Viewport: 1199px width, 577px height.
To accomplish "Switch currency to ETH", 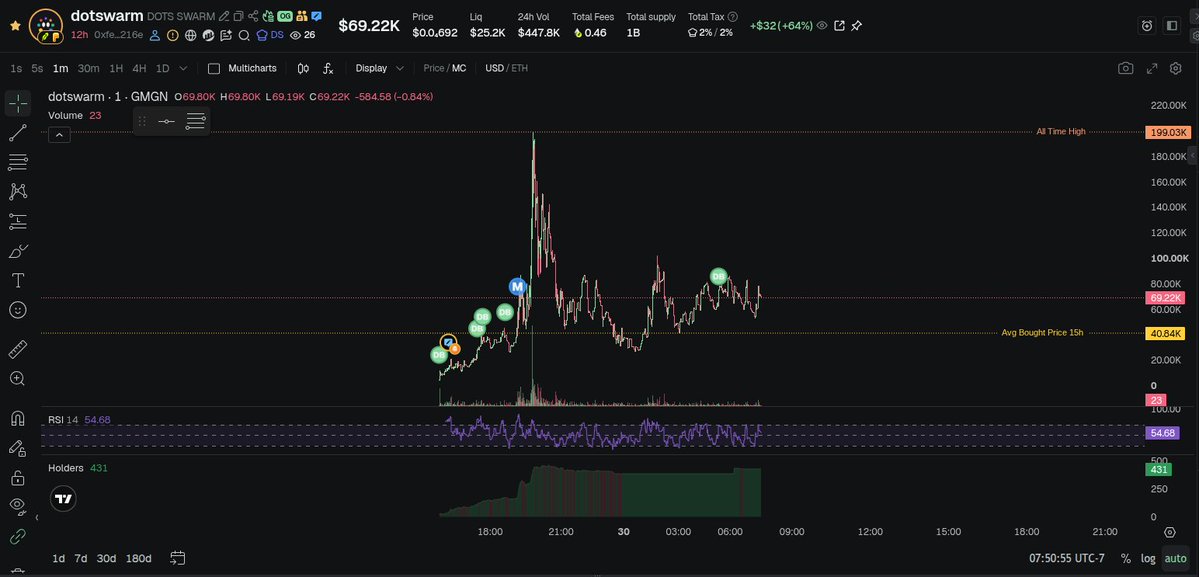I will click(519, 68).
